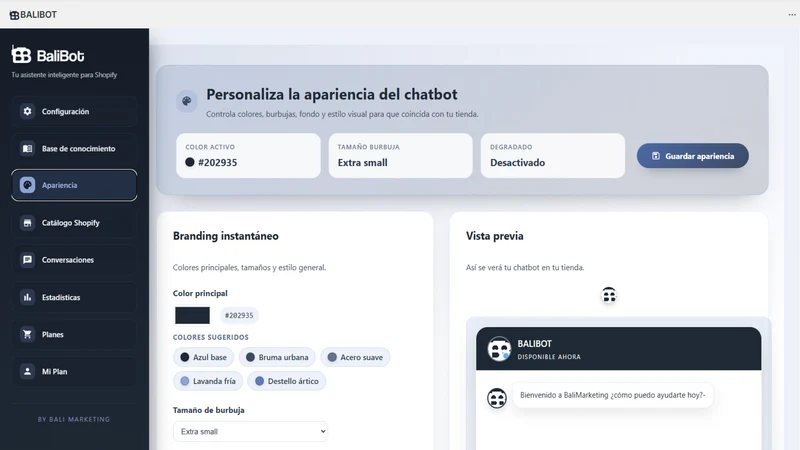Click the Color activo #202935 card

click(248, 156)
